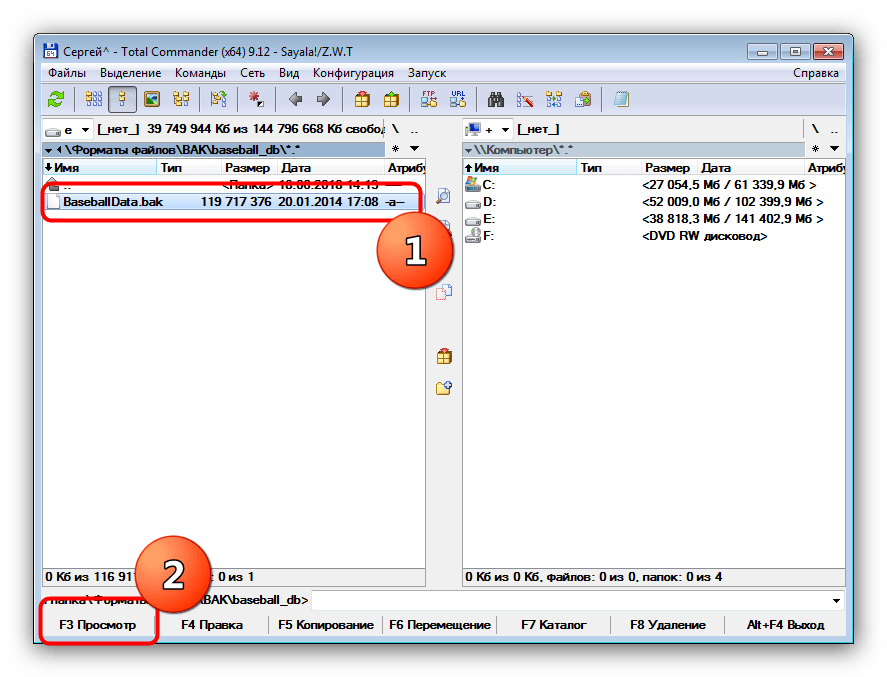Go back with the left arrow icon
The height and width of the screenshot is (677, 887).
pyautogui.click(x=295, y=99)
